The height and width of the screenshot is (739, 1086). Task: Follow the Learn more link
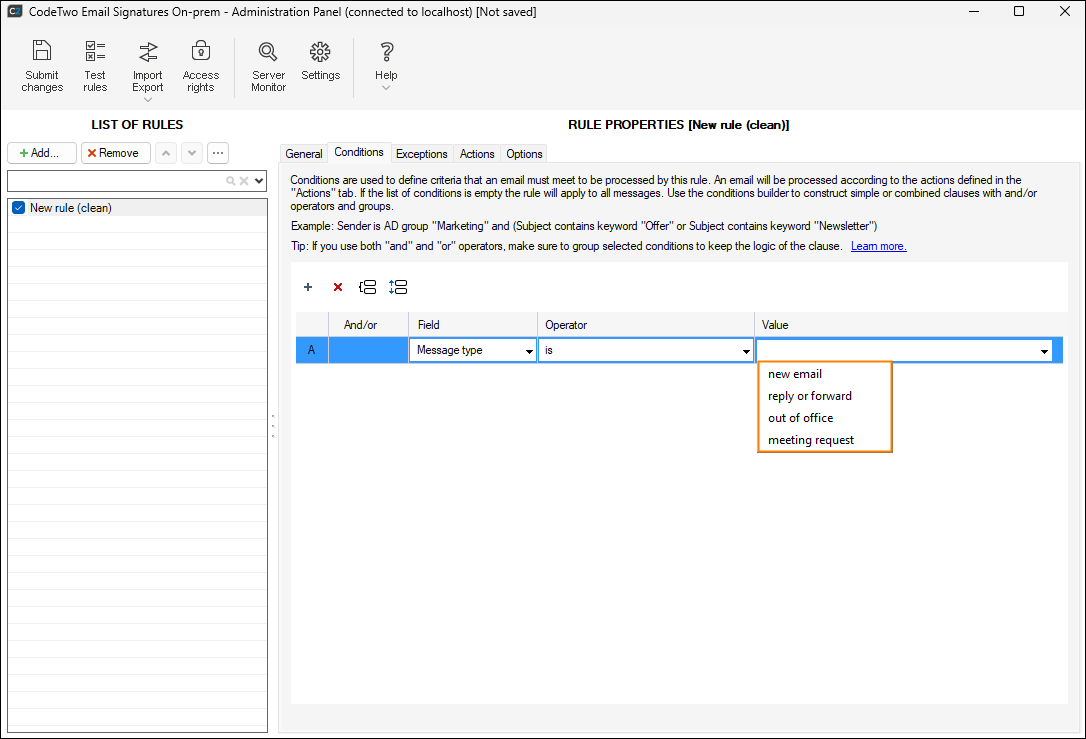[x=878, y=246]
